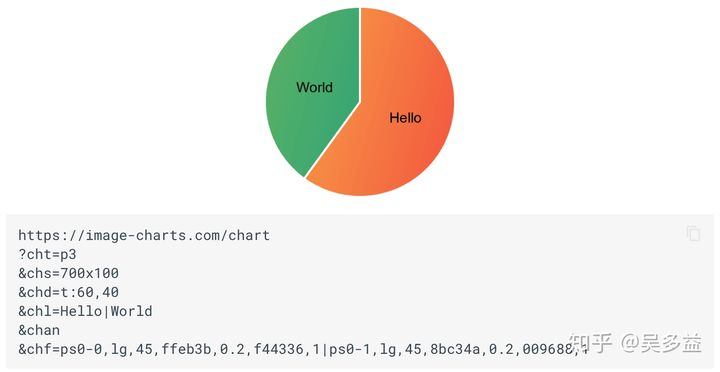The width and height of the screenshot is (720, 372).
Task: Click the ffeb3b color code in code
Action: [186, 349]
